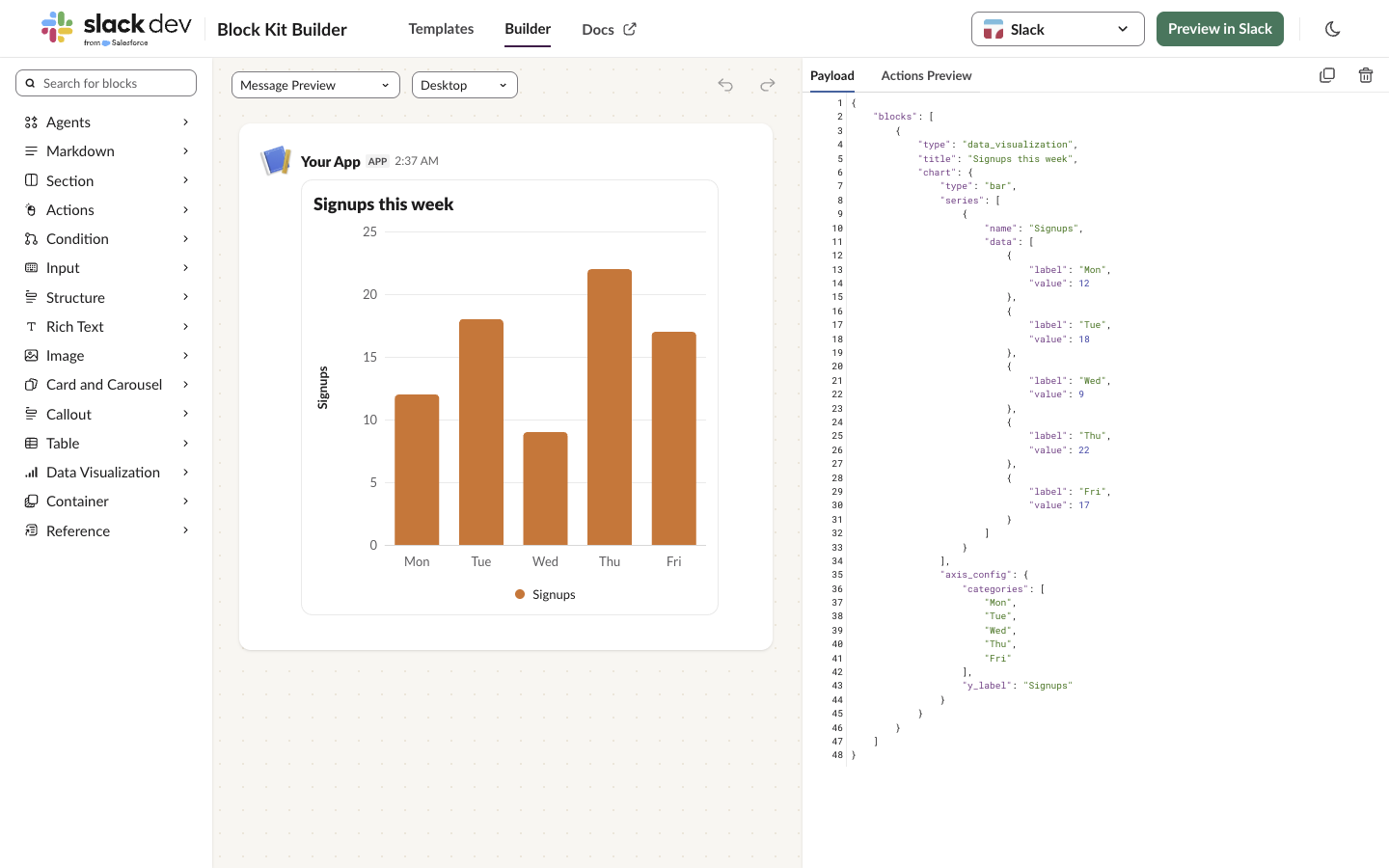Click the Condition block icon

click(x=31, y=239)
